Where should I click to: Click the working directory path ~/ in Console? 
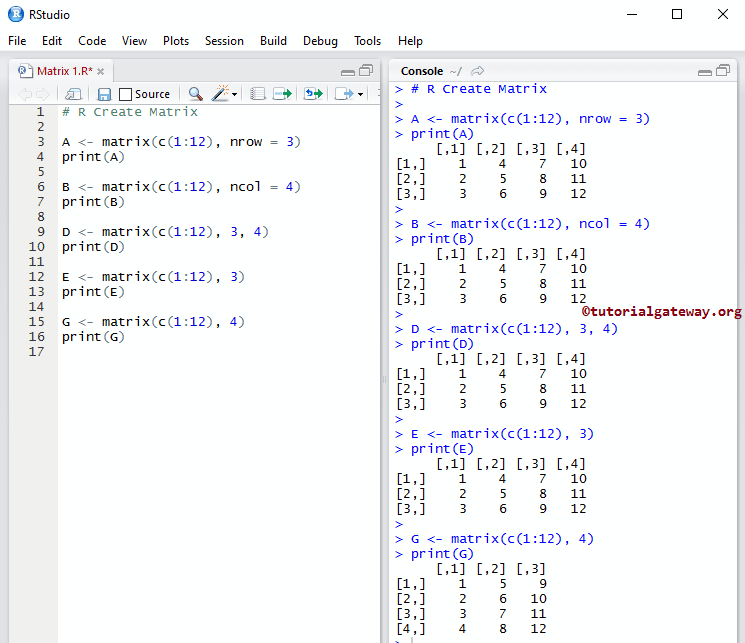point(456,71)
